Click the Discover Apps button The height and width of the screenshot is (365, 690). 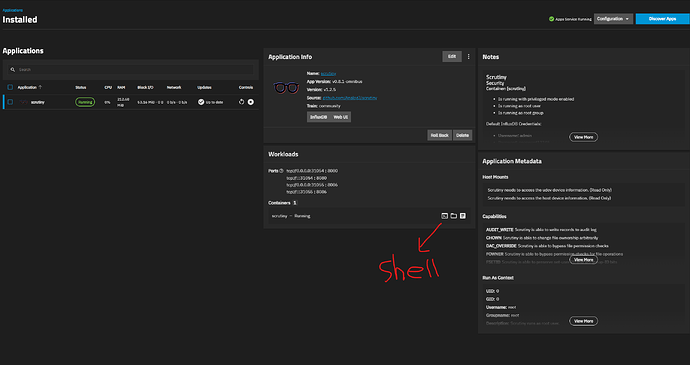coord(662,19)
